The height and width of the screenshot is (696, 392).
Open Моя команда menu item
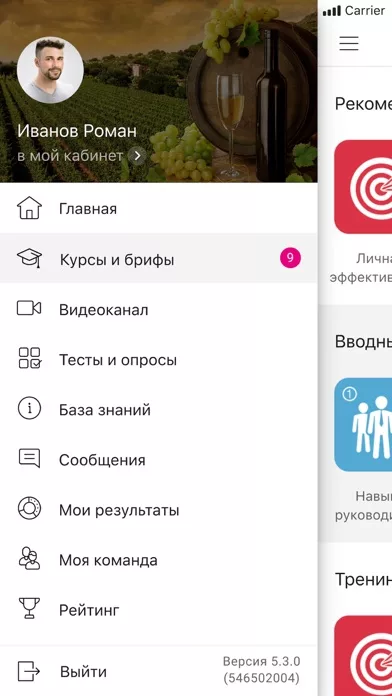(158, 559)
